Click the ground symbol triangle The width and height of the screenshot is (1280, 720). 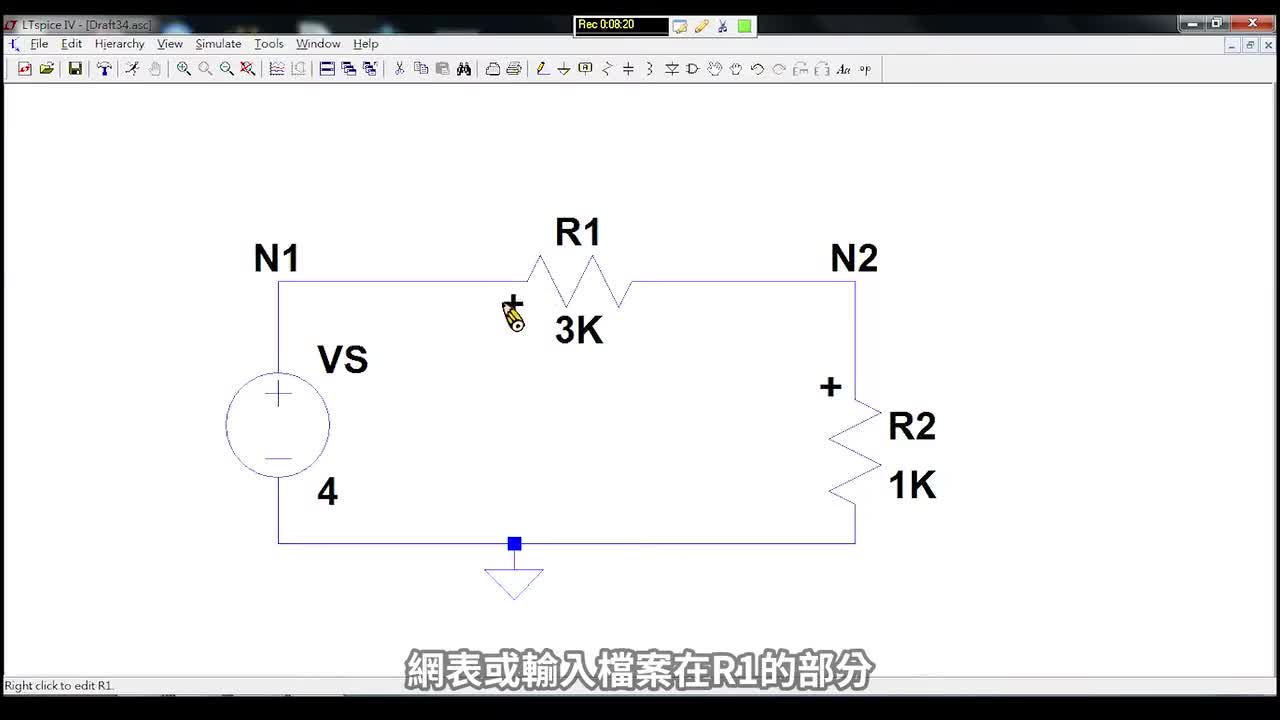514,584
